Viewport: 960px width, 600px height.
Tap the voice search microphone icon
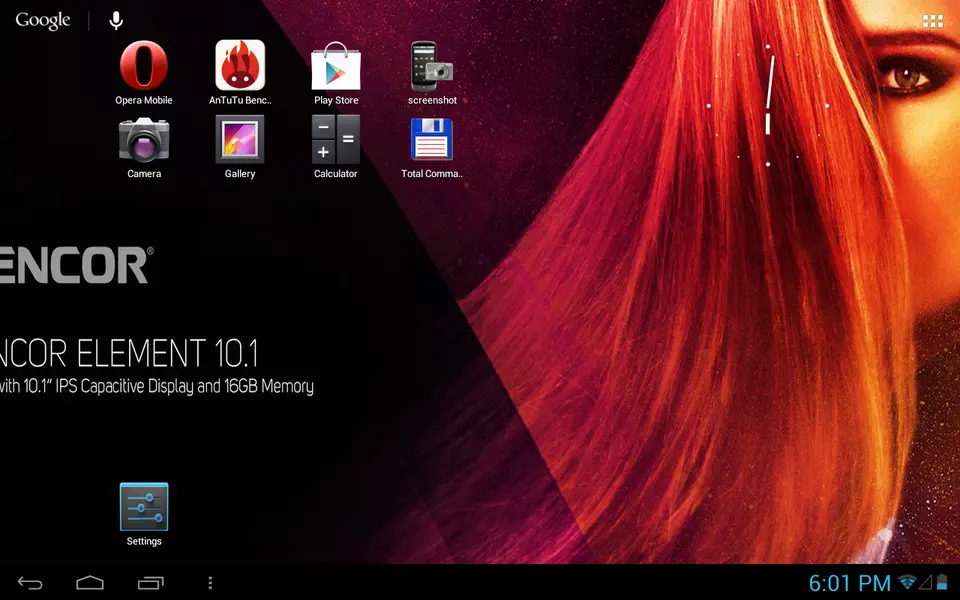(117, 21)
